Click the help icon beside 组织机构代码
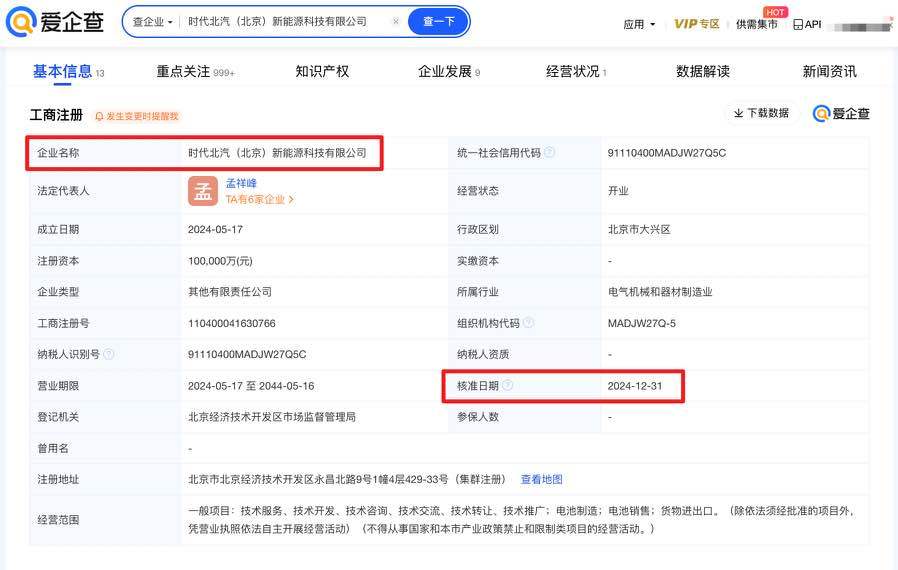The width and height of the screenshot is (898, 570). tap(529, 323)
